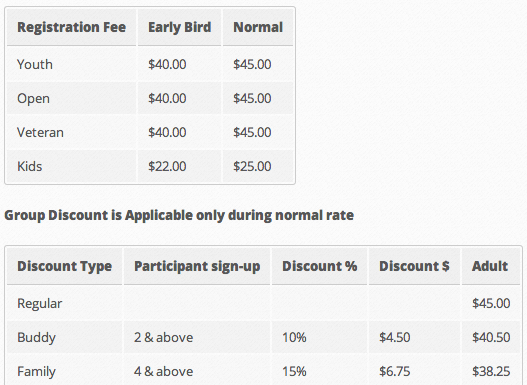Click the Participant sign-up column header
The width and height of the screenshot is (527, 385).
tap(197, 266)
